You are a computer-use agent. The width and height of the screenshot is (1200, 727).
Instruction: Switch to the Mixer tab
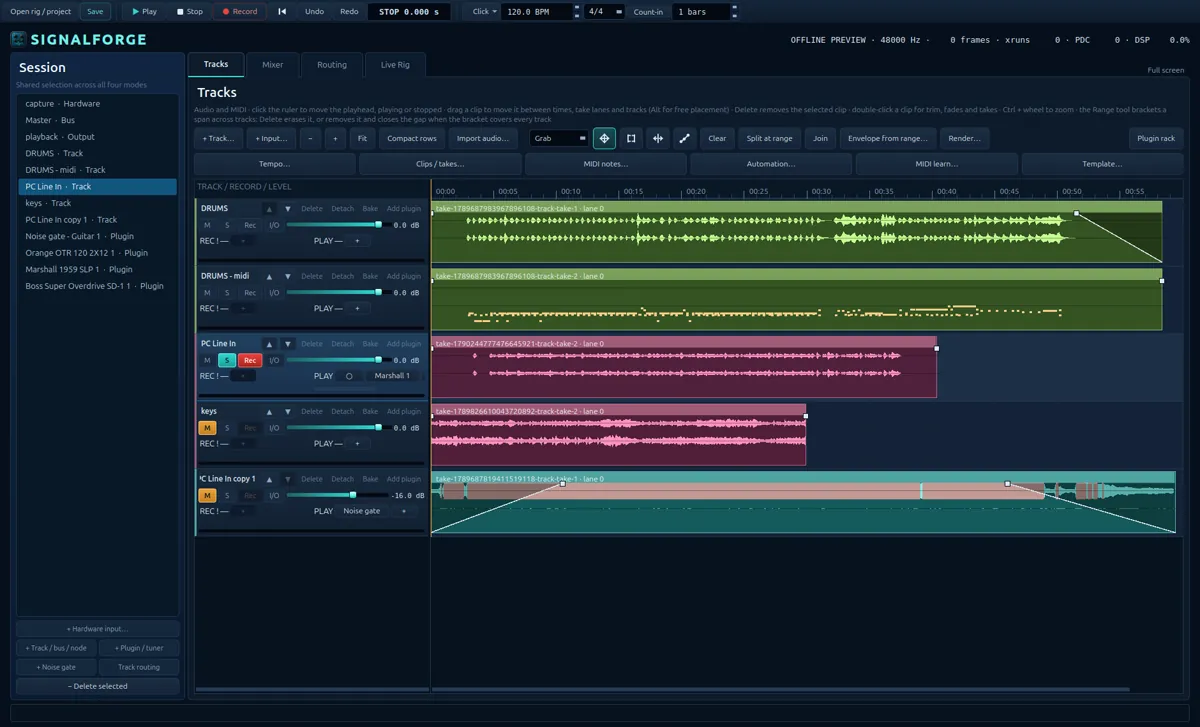(x=272, y=65)
